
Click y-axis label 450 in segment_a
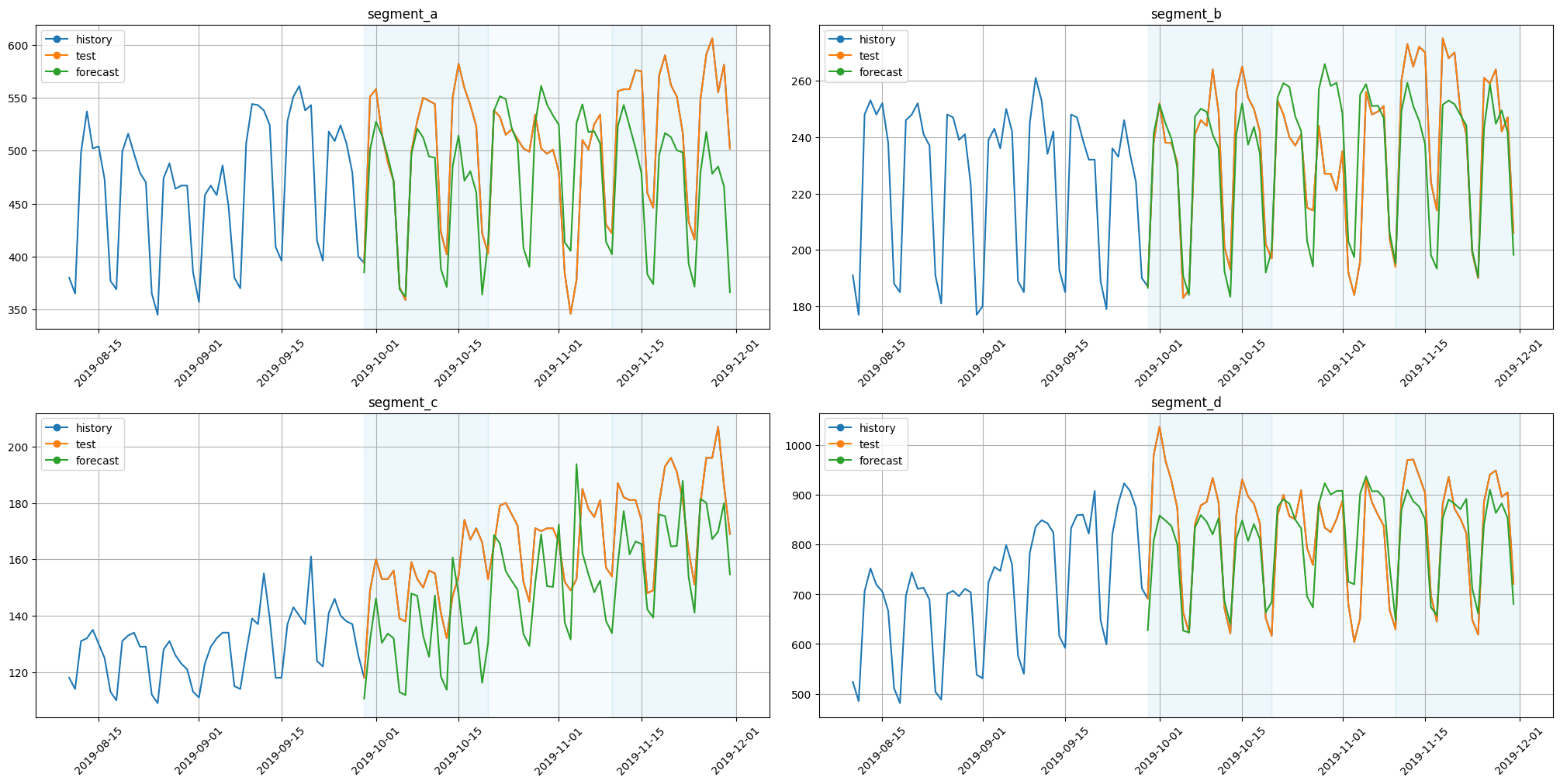[x=20, y=205]
